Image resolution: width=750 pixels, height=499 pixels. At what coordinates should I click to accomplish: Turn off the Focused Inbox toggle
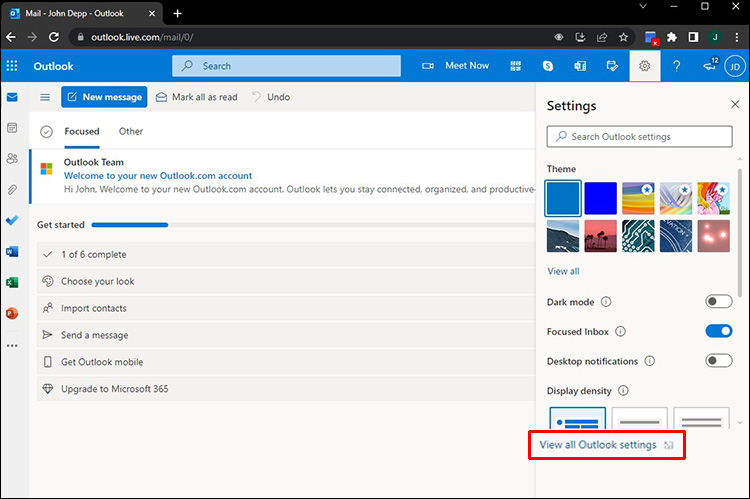718,331
